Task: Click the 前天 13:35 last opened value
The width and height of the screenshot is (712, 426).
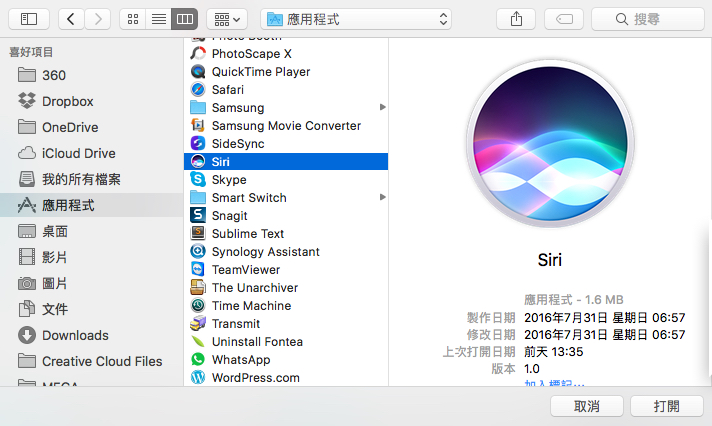Action: click(554, 352)
